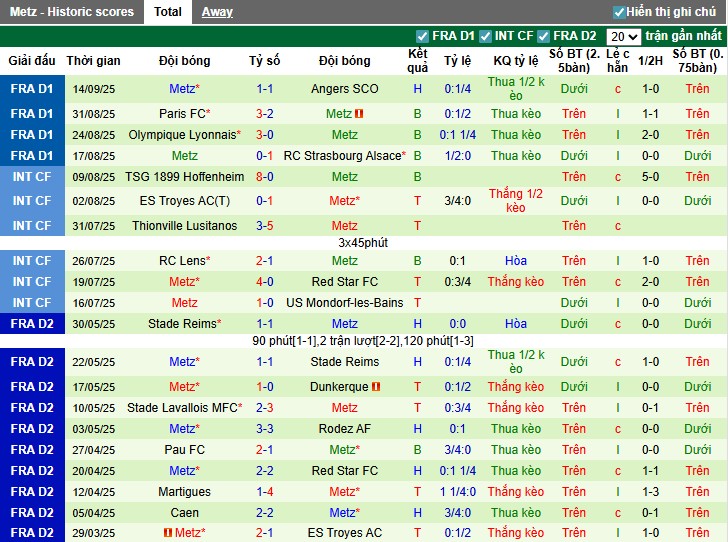This screenshot has height=542, width=728.
Task: Switch to the Away tab
Action: [217, 12]
